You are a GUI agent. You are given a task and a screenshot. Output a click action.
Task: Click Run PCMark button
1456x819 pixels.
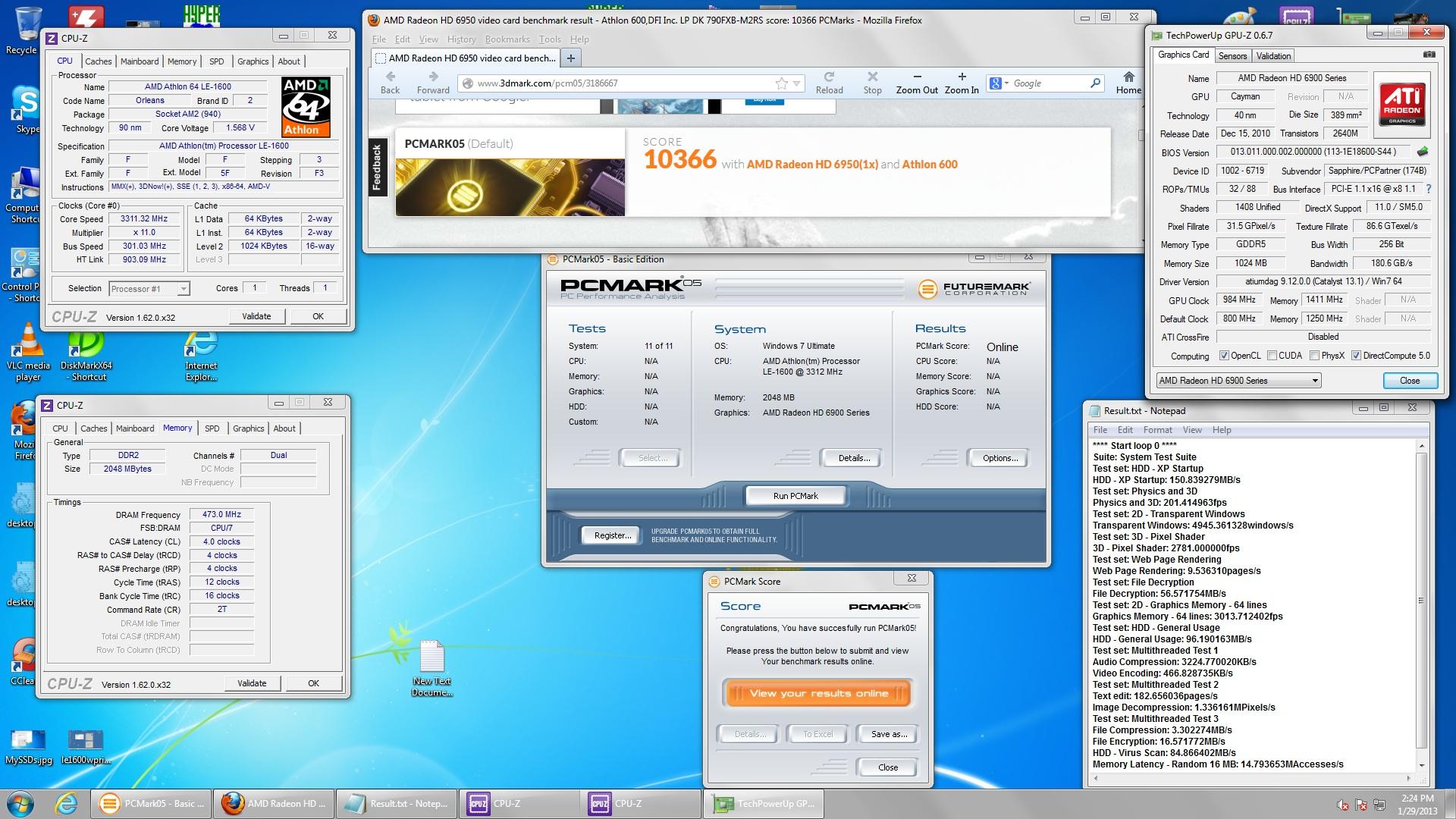pos(795,496)
